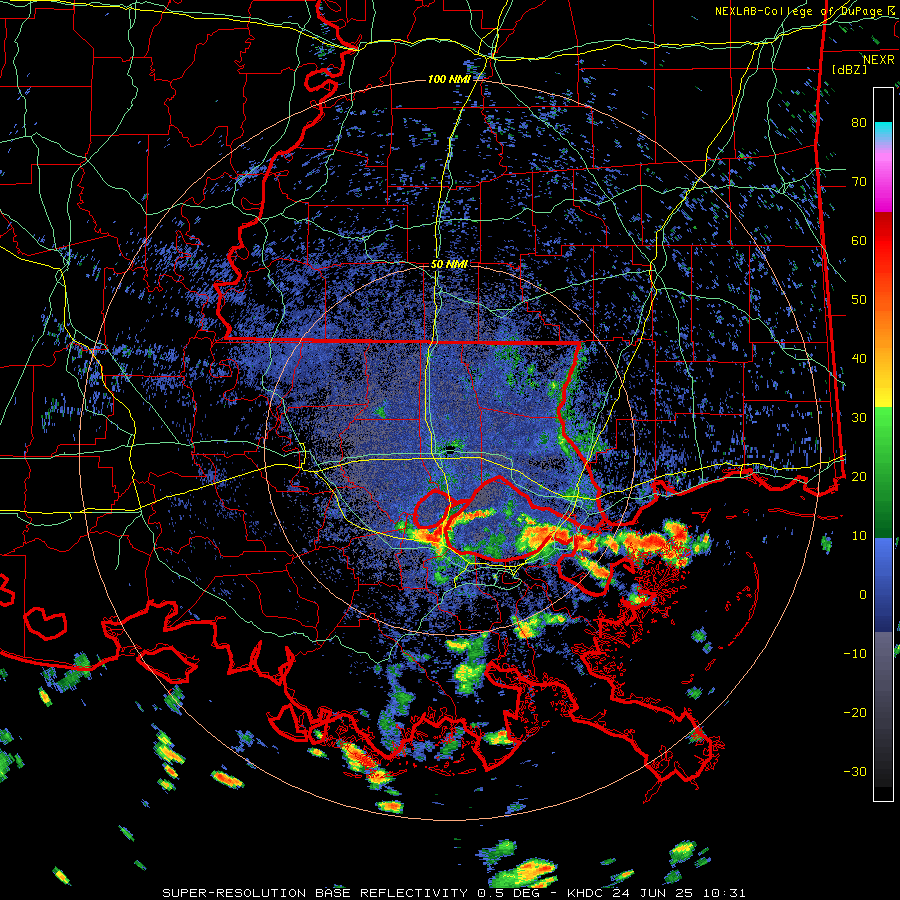Viewport: 900px width, 900px height.
Task: Click the "NEXLAB-College of DuPage" header text
Action: coord(800,11)
